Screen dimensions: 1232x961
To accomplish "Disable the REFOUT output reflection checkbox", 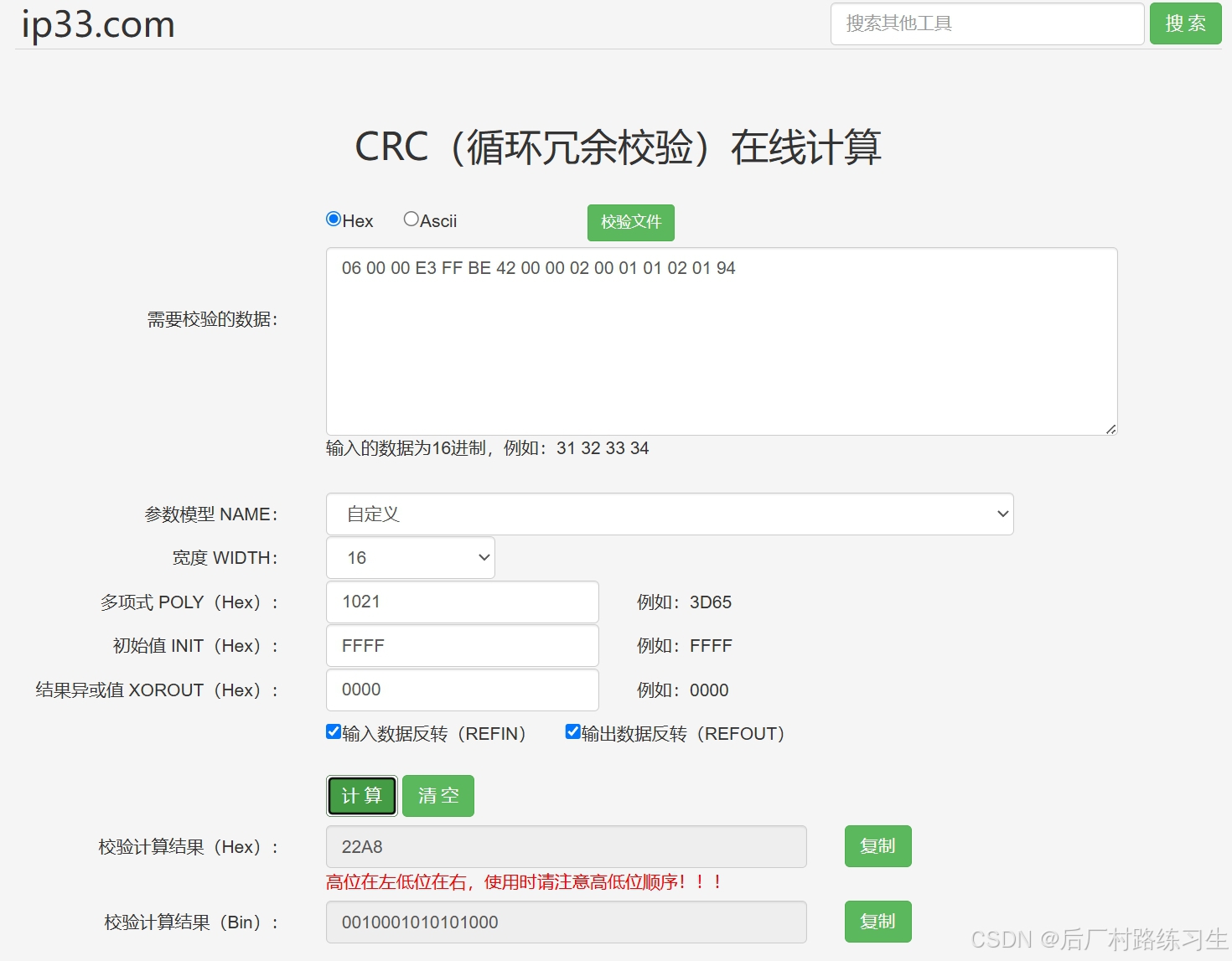I will coord(572,731).
